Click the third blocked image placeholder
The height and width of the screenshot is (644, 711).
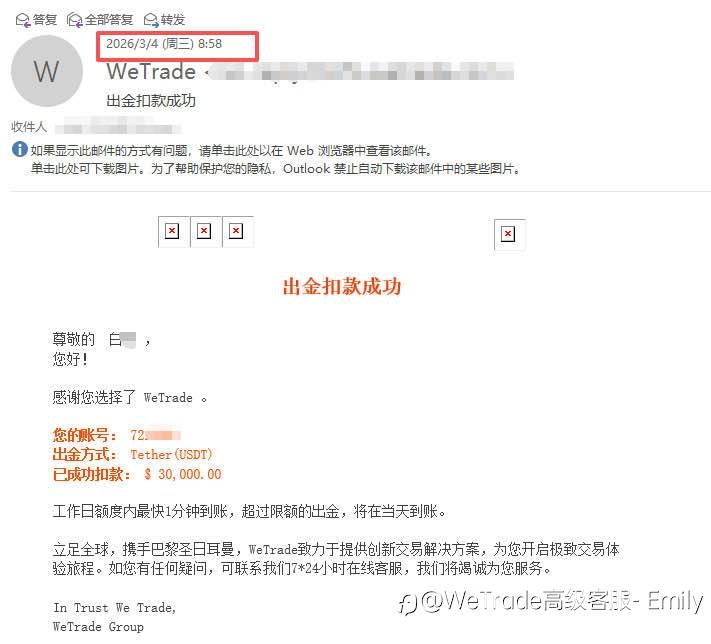(x=236, y=231)
